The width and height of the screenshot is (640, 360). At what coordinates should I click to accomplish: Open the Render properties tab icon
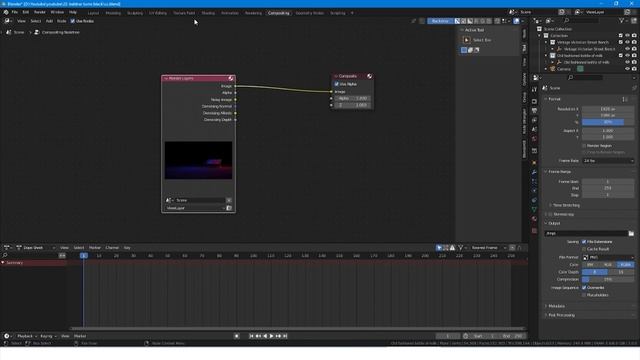[x=534, y=101]
